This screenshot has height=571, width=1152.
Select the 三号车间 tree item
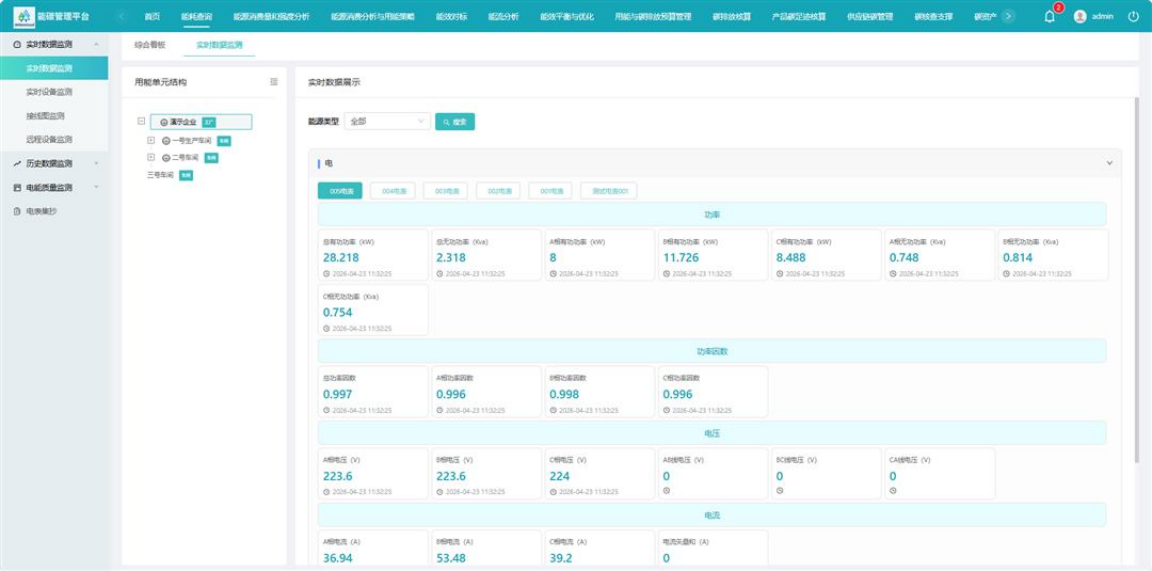[160, 175]
